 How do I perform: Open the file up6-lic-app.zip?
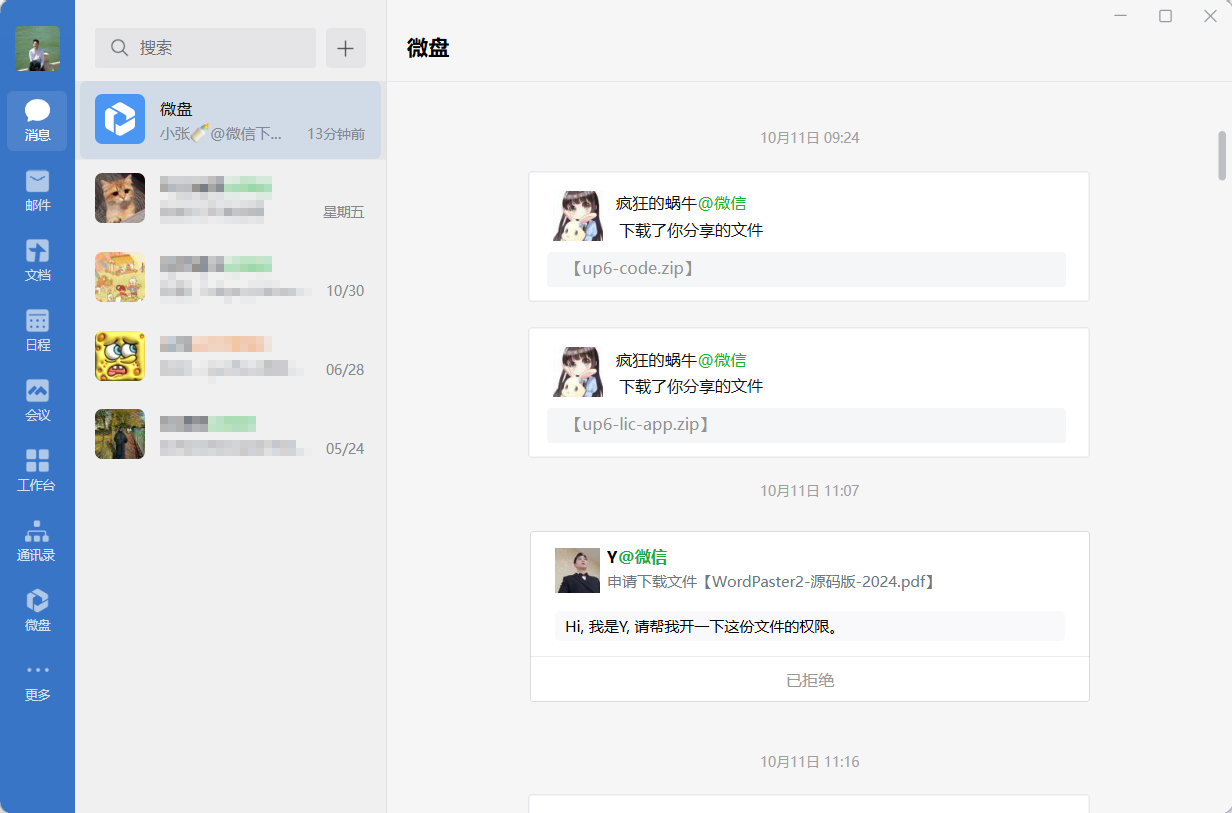click(x=806, y=425)
